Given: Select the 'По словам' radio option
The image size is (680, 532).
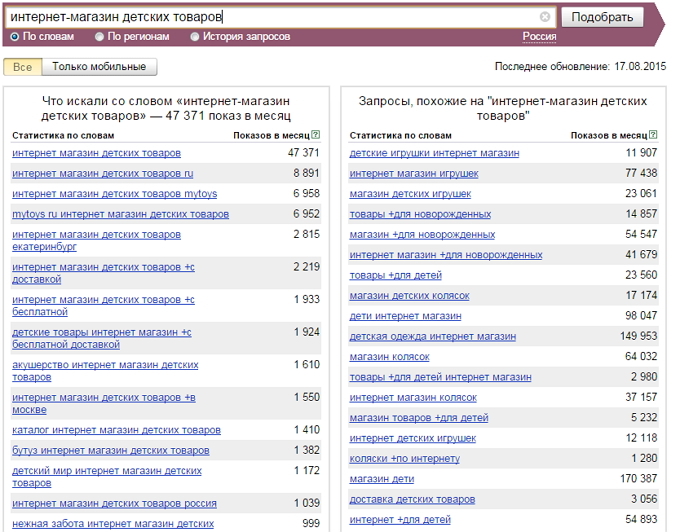Looking at the screenshot, I should [15, 37].
